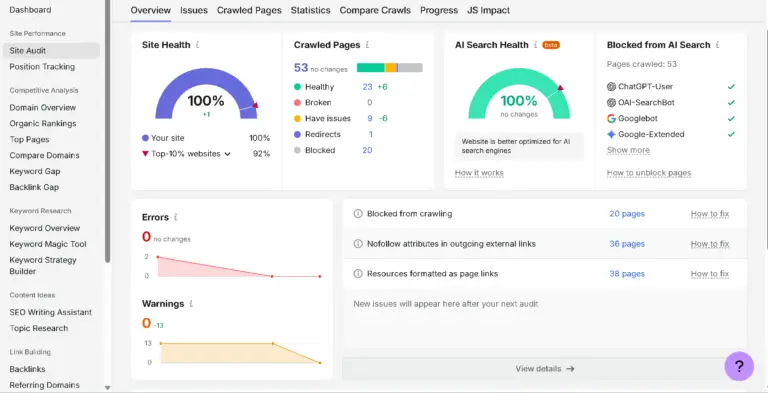Open the purple help question mark button
768x393 pixels.
pos(739,366)
